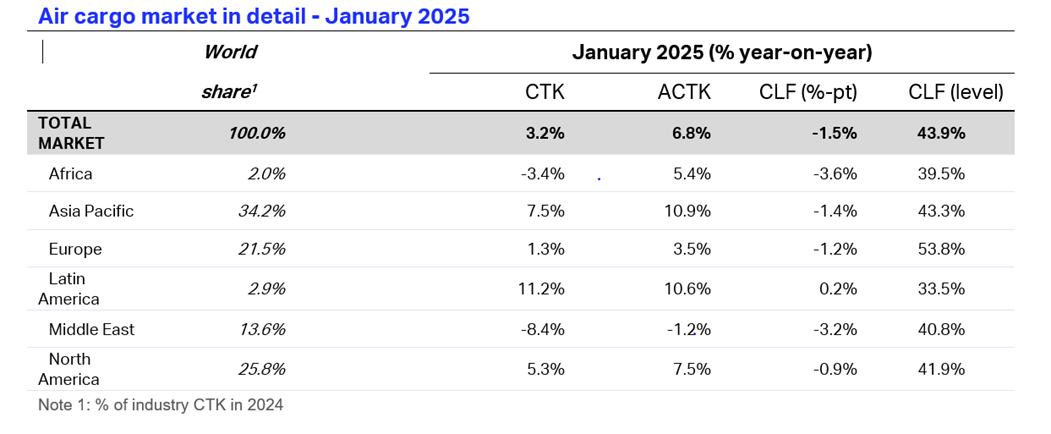
Task: Click the Africa row label
Action: point(70,174)
